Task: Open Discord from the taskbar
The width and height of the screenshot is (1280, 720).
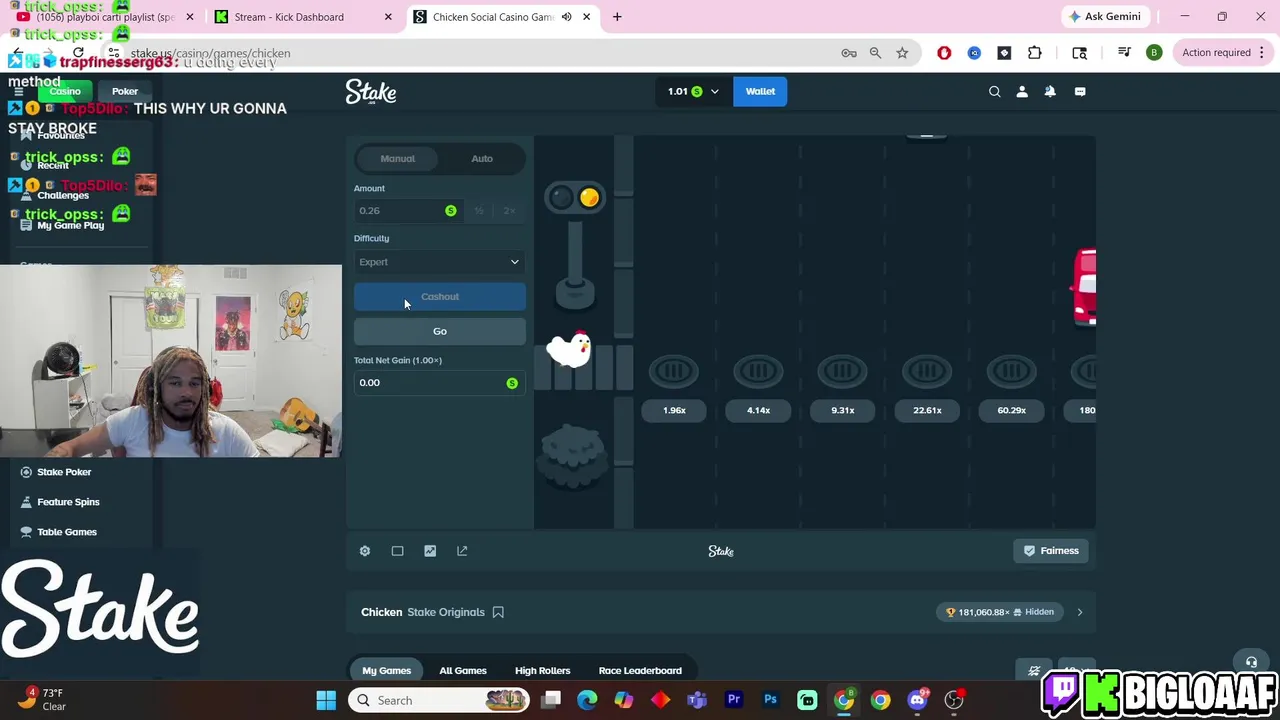Action: 917,700
